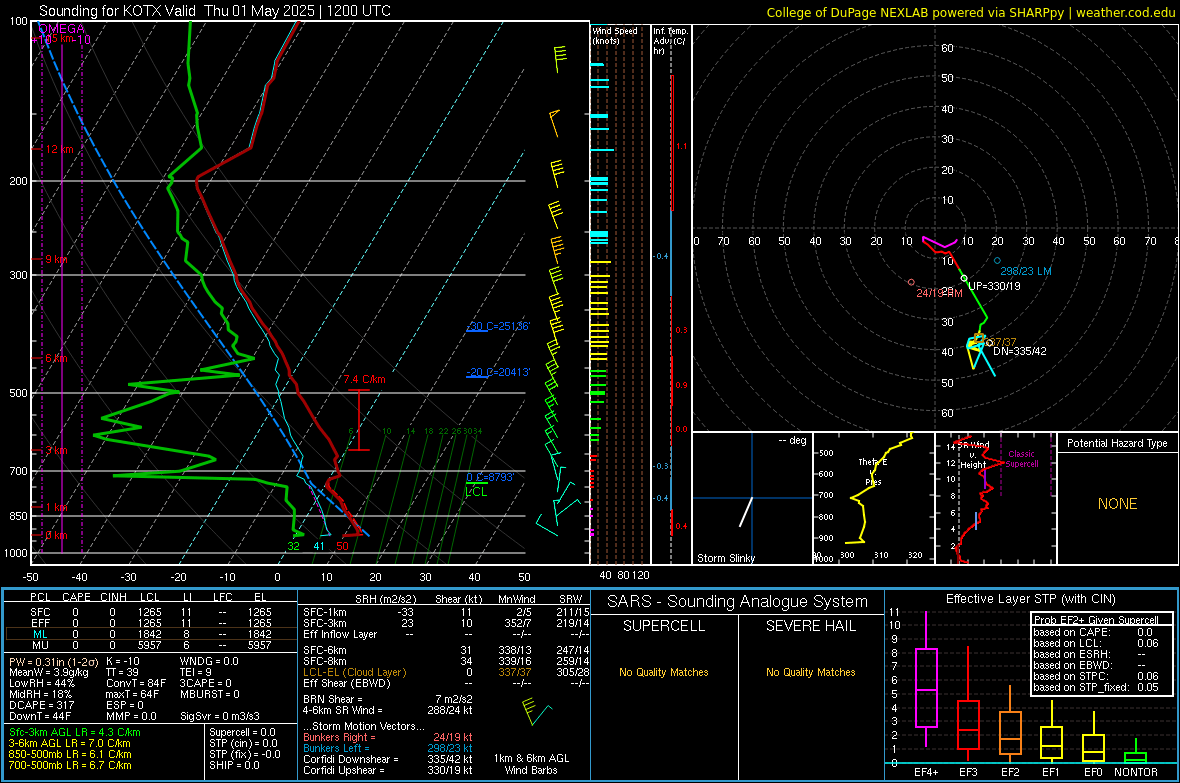Select the MU parcel row label

point(40,645)
